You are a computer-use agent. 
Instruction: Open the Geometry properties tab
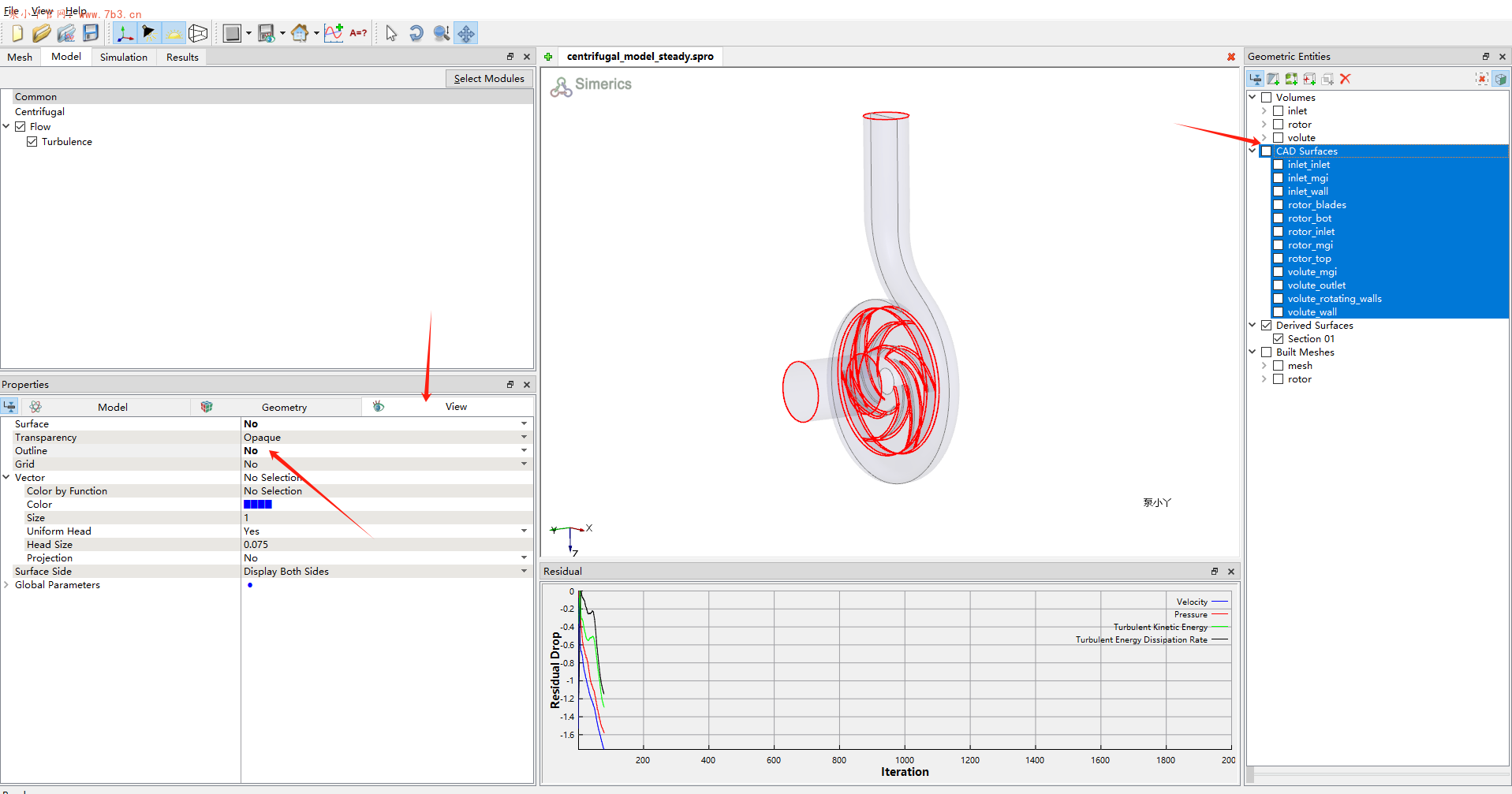tap(284, 408)
